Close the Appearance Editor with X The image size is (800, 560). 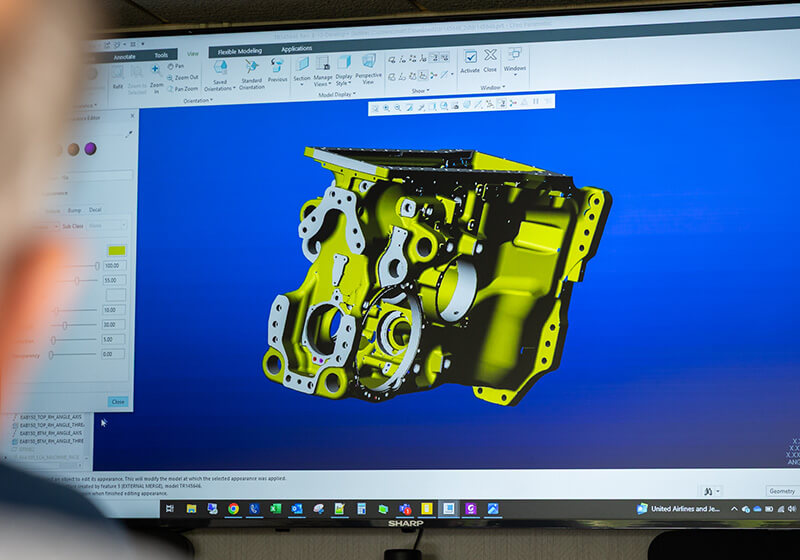pyautogui.click(x=133, y=116)
